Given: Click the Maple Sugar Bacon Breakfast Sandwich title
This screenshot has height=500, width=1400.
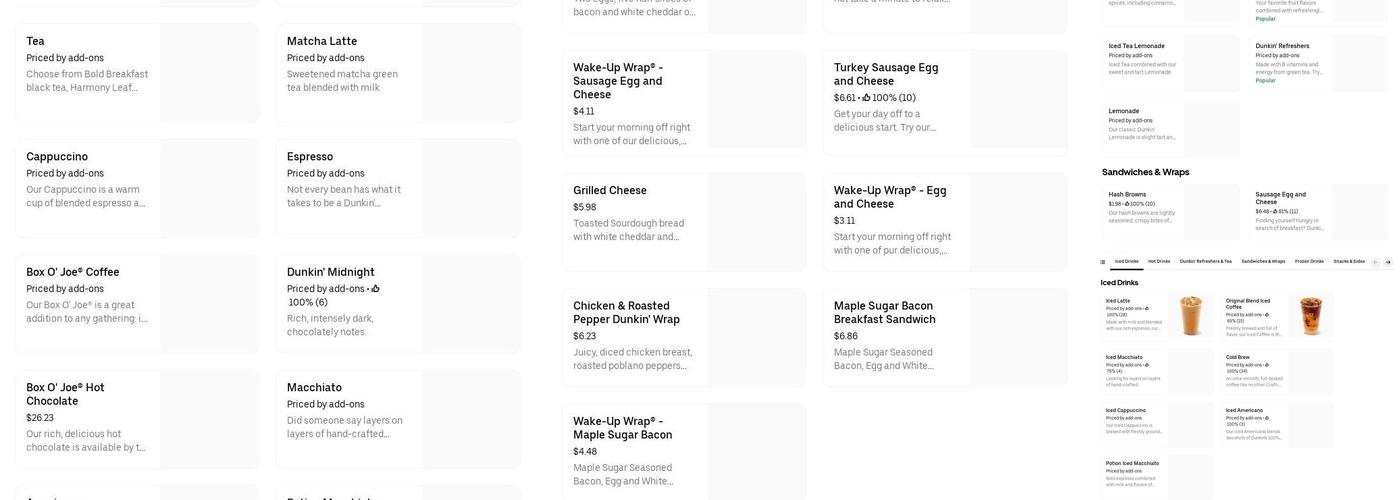Looking at the screenshot, I should click(884, 312).
